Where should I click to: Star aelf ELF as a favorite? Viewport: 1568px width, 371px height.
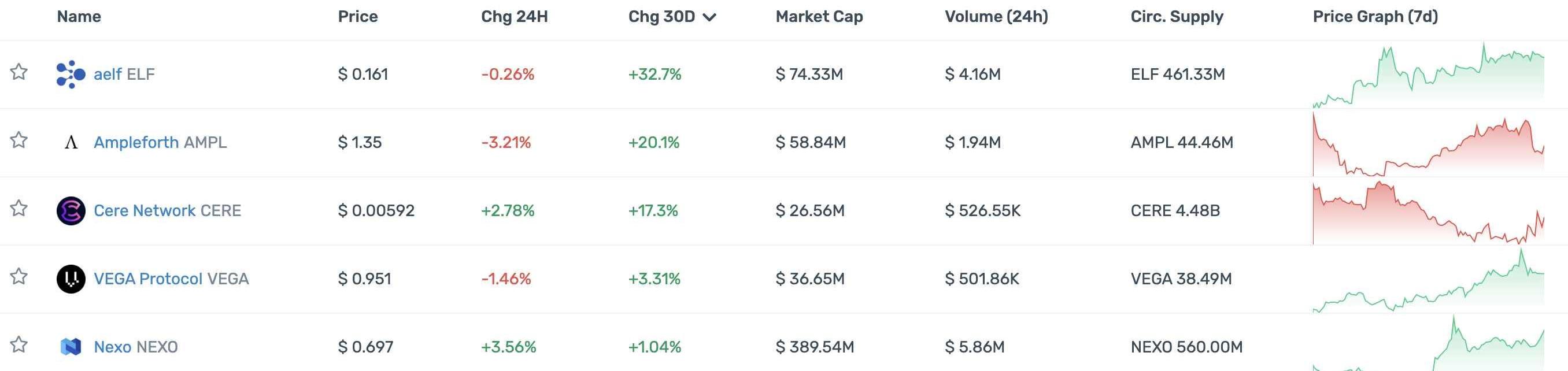[19, 72]
